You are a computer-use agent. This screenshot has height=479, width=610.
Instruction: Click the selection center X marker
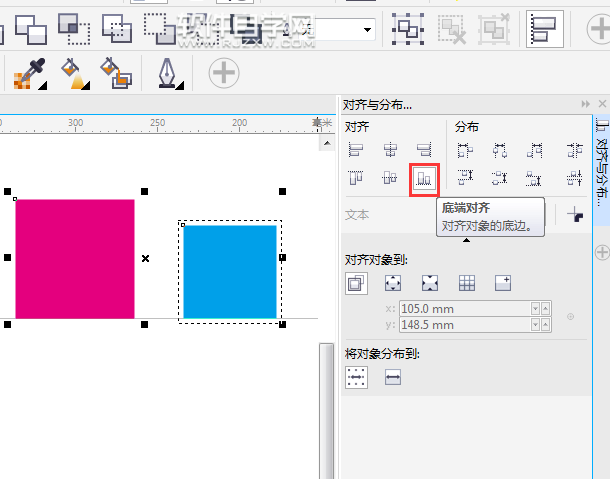point(145,258)
